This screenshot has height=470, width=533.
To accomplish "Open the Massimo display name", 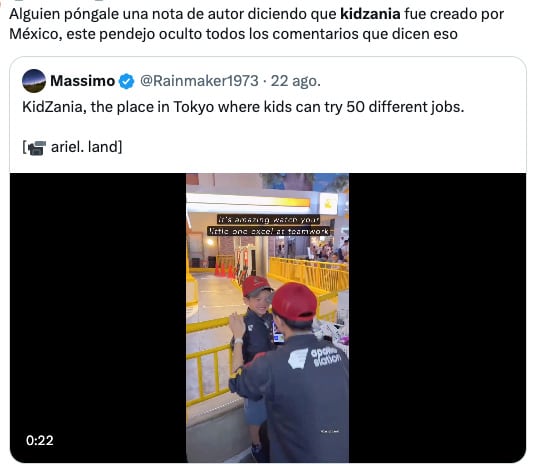I will tap(82, 81).
